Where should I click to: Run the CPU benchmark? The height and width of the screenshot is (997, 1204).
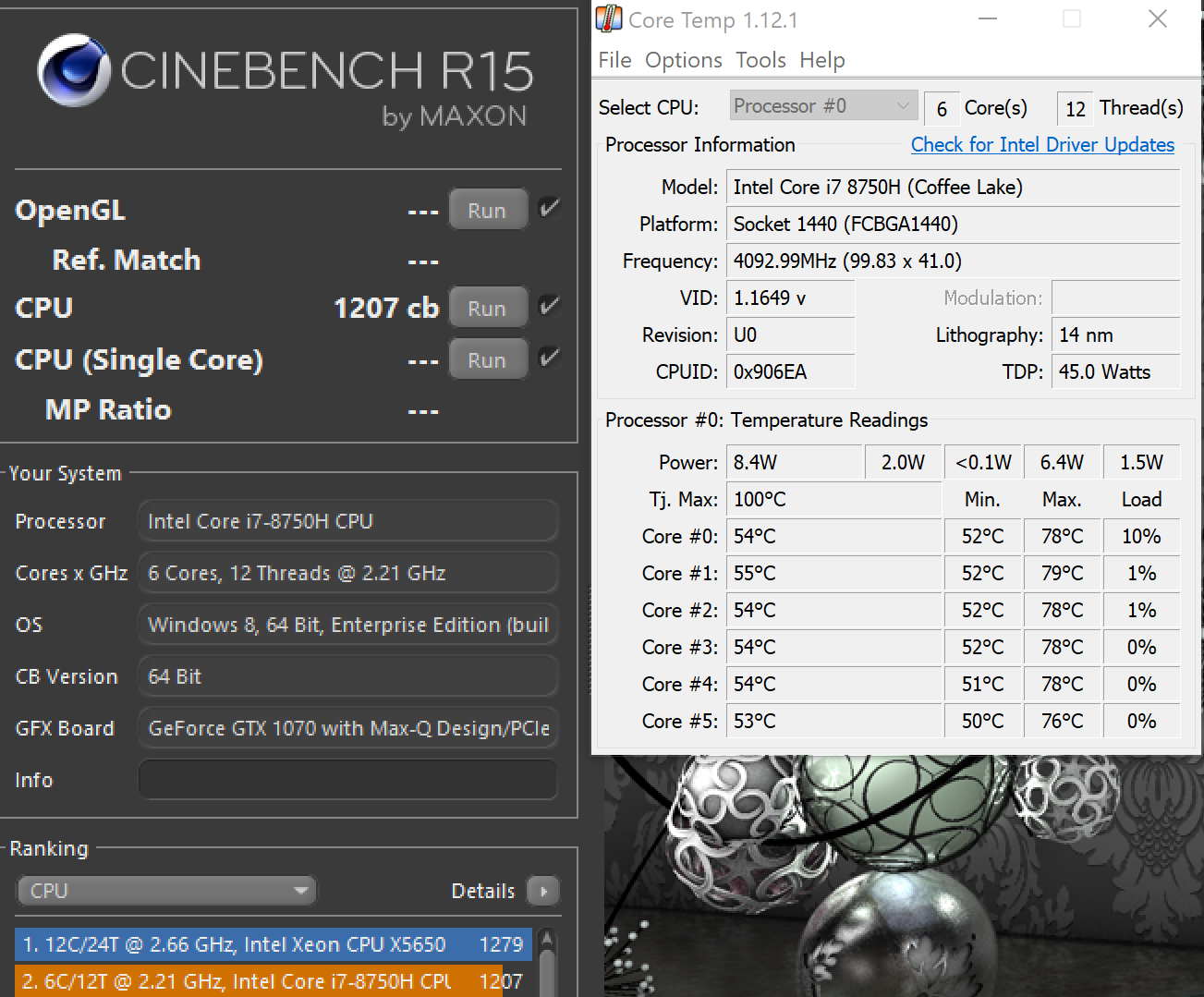click(488, 308)
